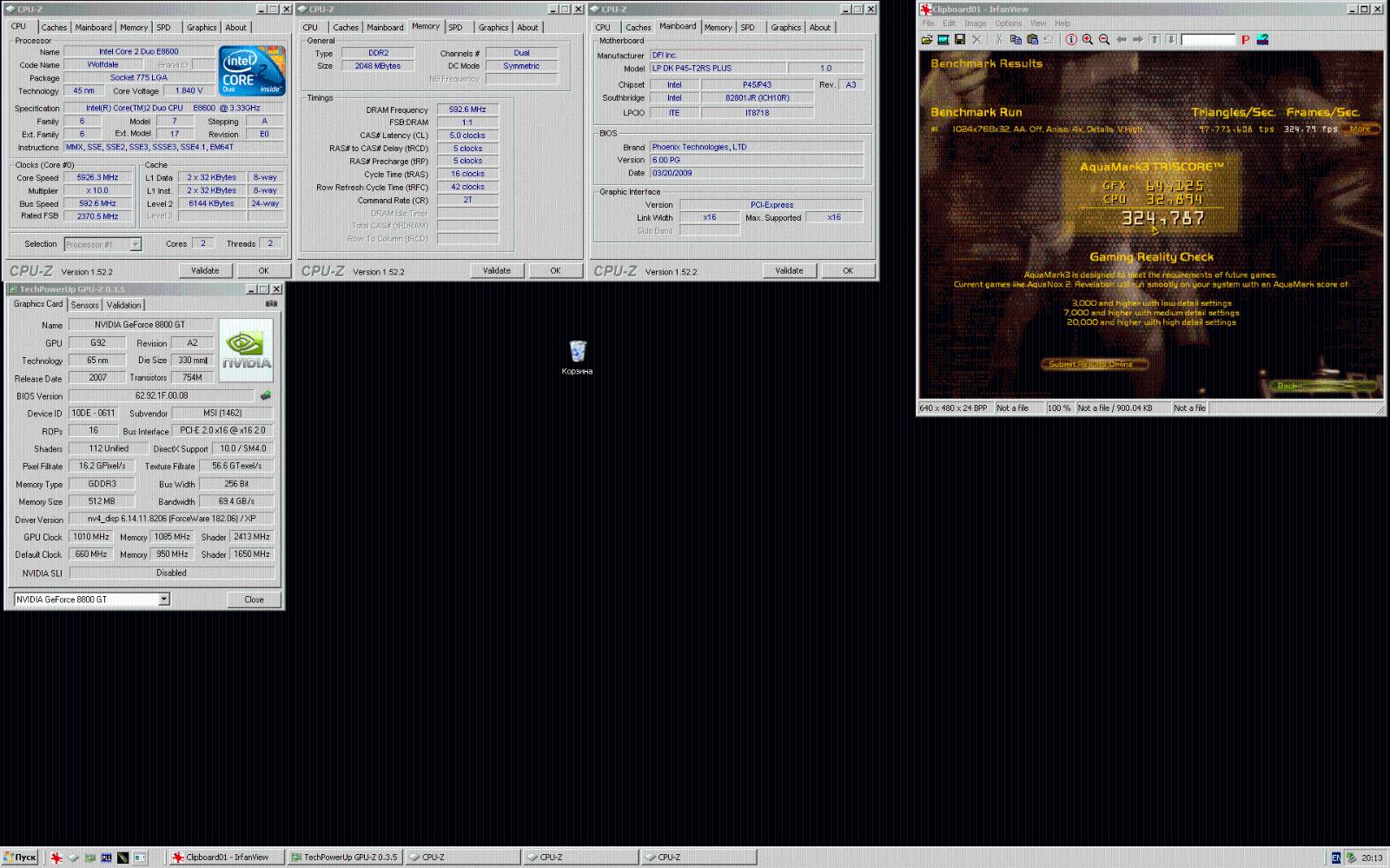Open the Slideshow icon in IrfanView toolbar
Viewport: 1390px width, 868px height.
pos(943,40)
